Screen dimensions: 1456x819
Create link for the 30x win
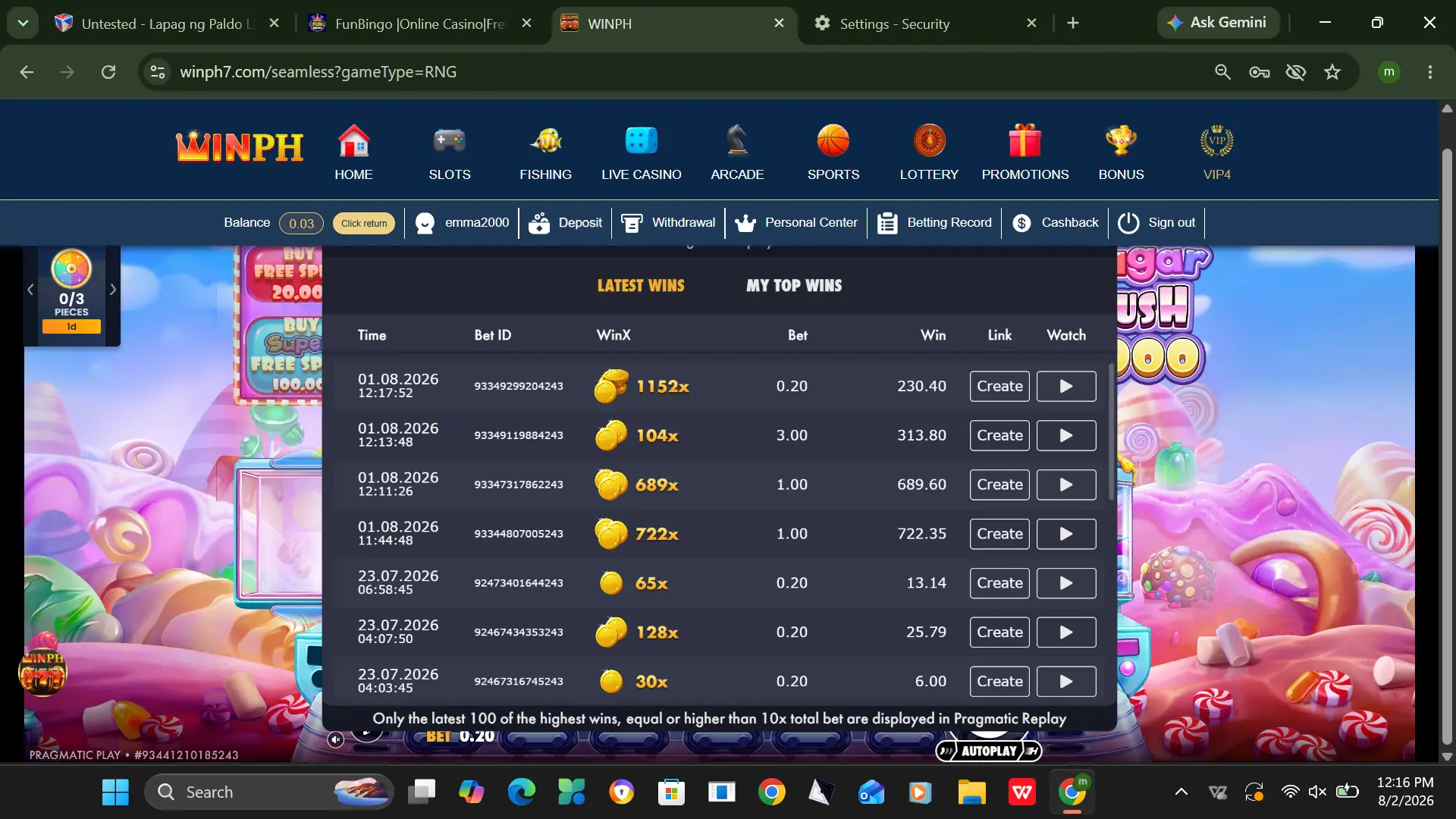999,682
